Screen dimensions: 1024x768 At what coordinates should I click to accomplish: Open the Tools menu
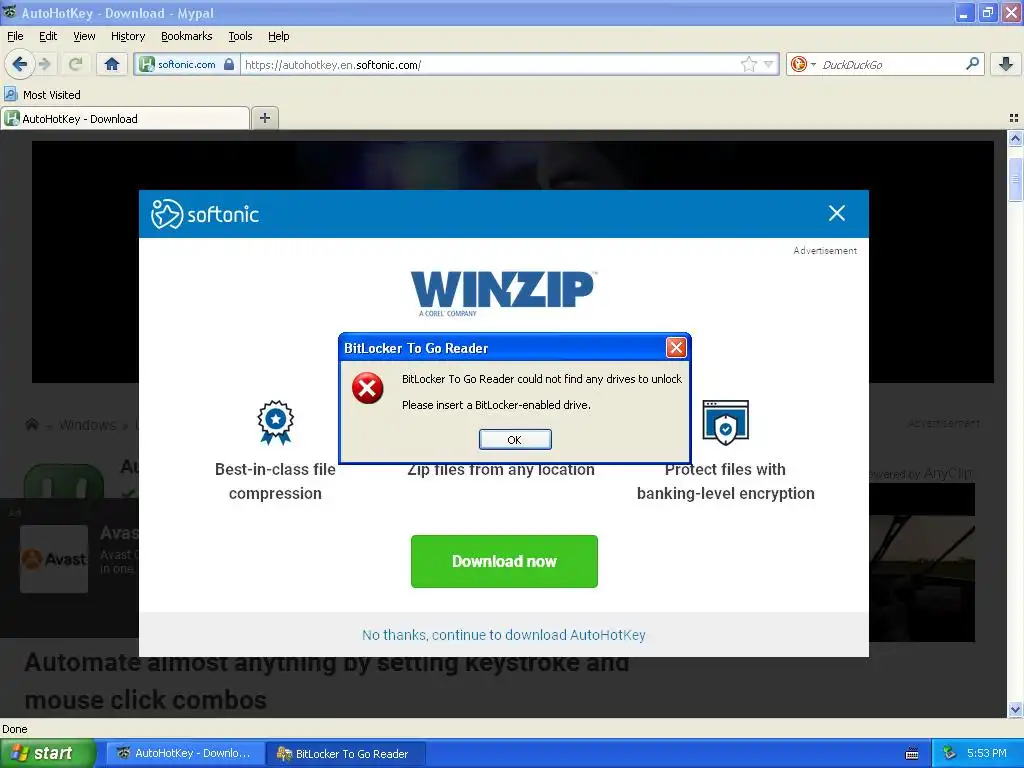[240, 36]
